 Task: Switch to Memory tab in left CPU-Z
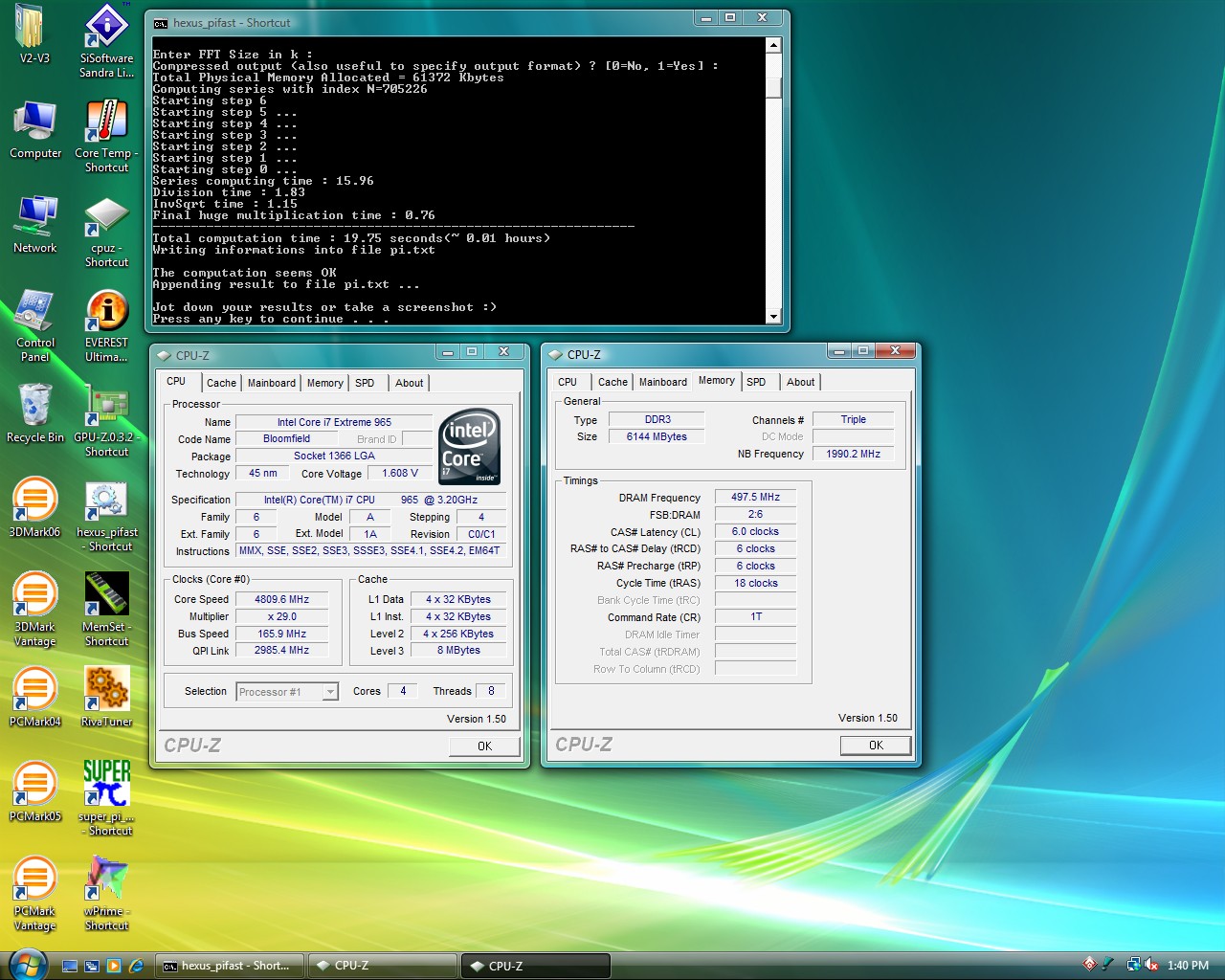tap(325, 383)
